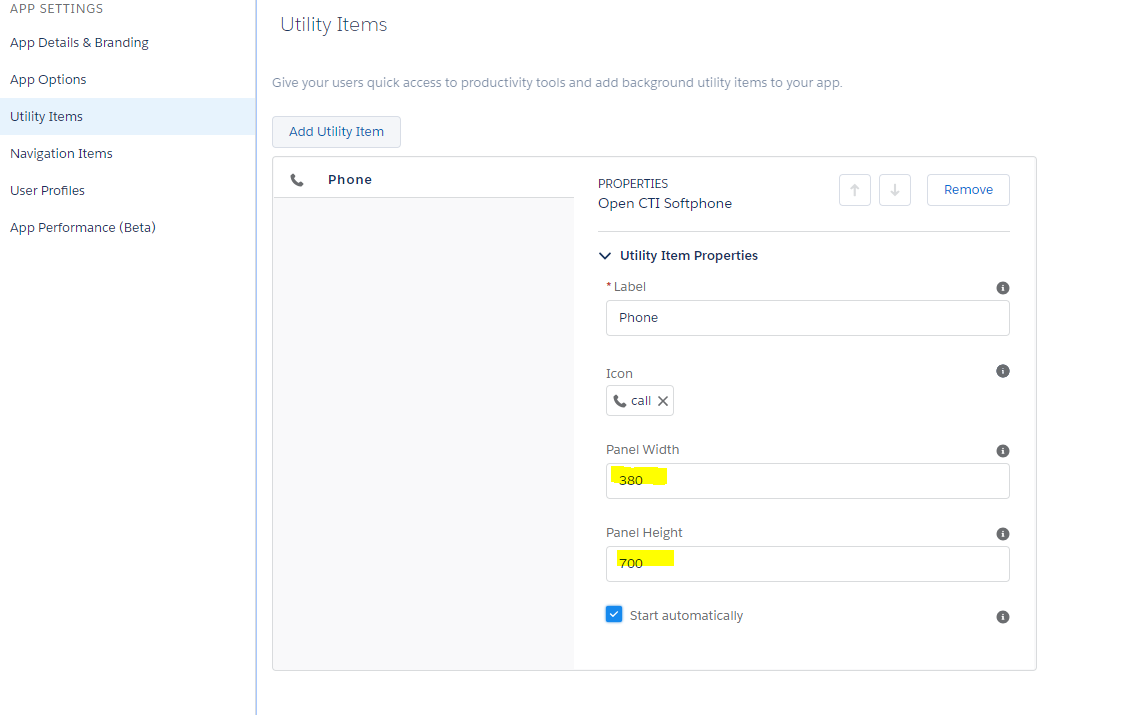This screenshot has height=715, width=1148.
Task: Remove the call icon with the X
Action: (x=662, y=401)
